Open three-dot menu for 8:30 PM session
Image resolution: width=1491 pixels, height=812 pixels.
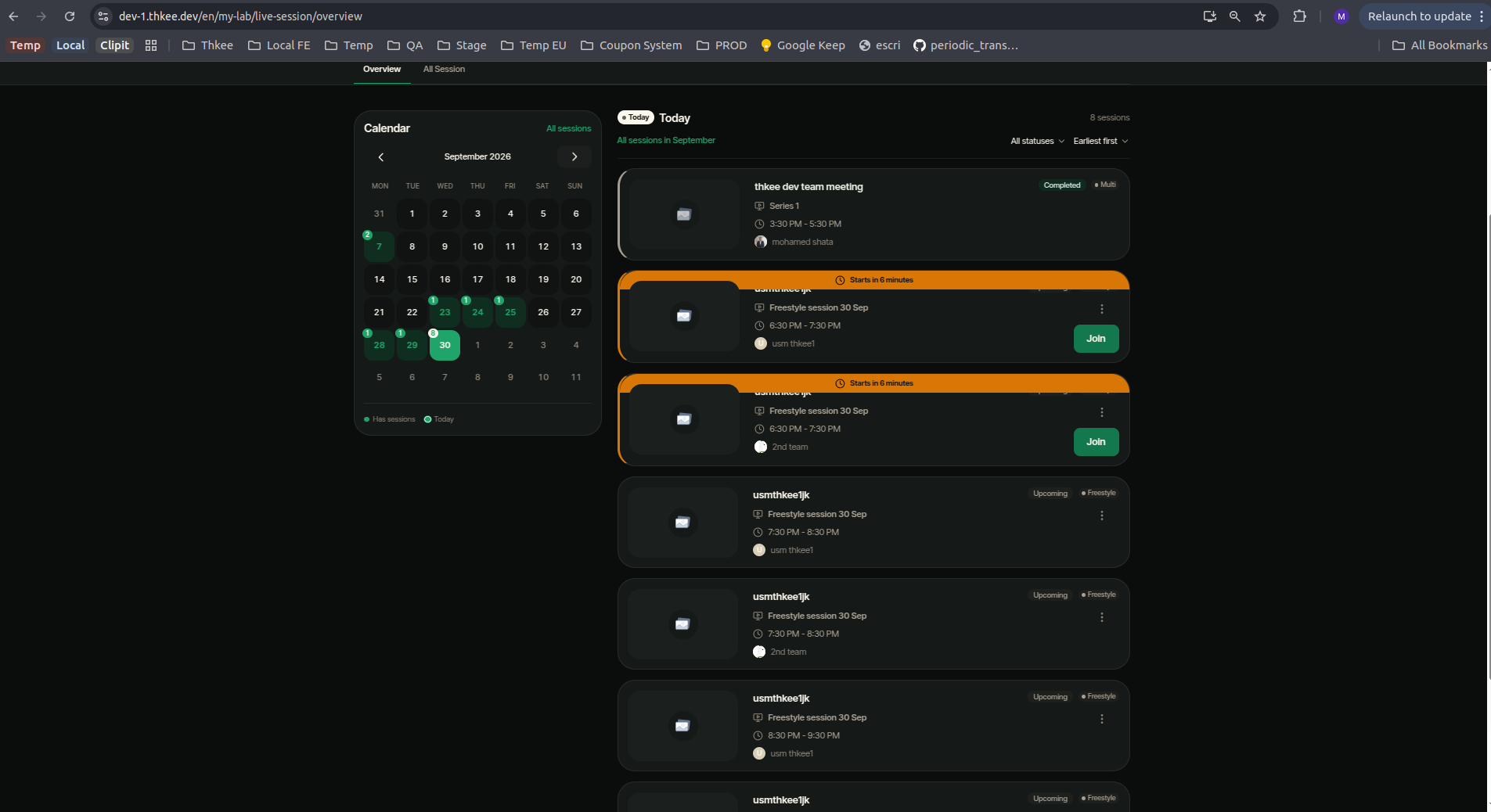[x=1102, y=719]
